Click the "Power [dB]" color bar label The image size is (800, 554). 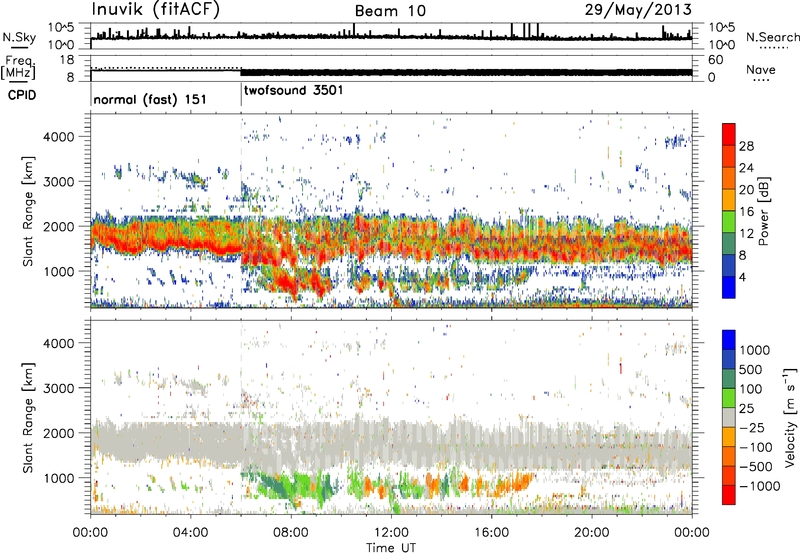(x=764, y=211)
